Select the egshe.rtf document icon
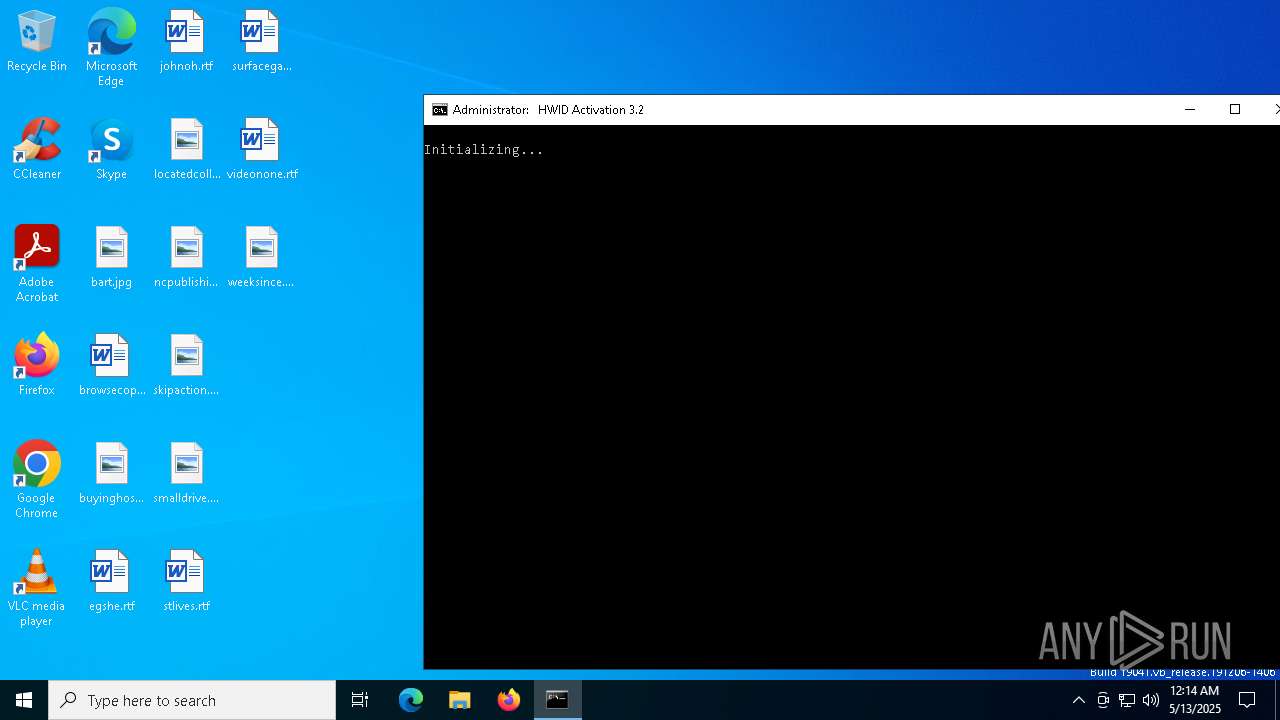The width and height of the screenshot is (1280, 720). (x=111, y=582)
